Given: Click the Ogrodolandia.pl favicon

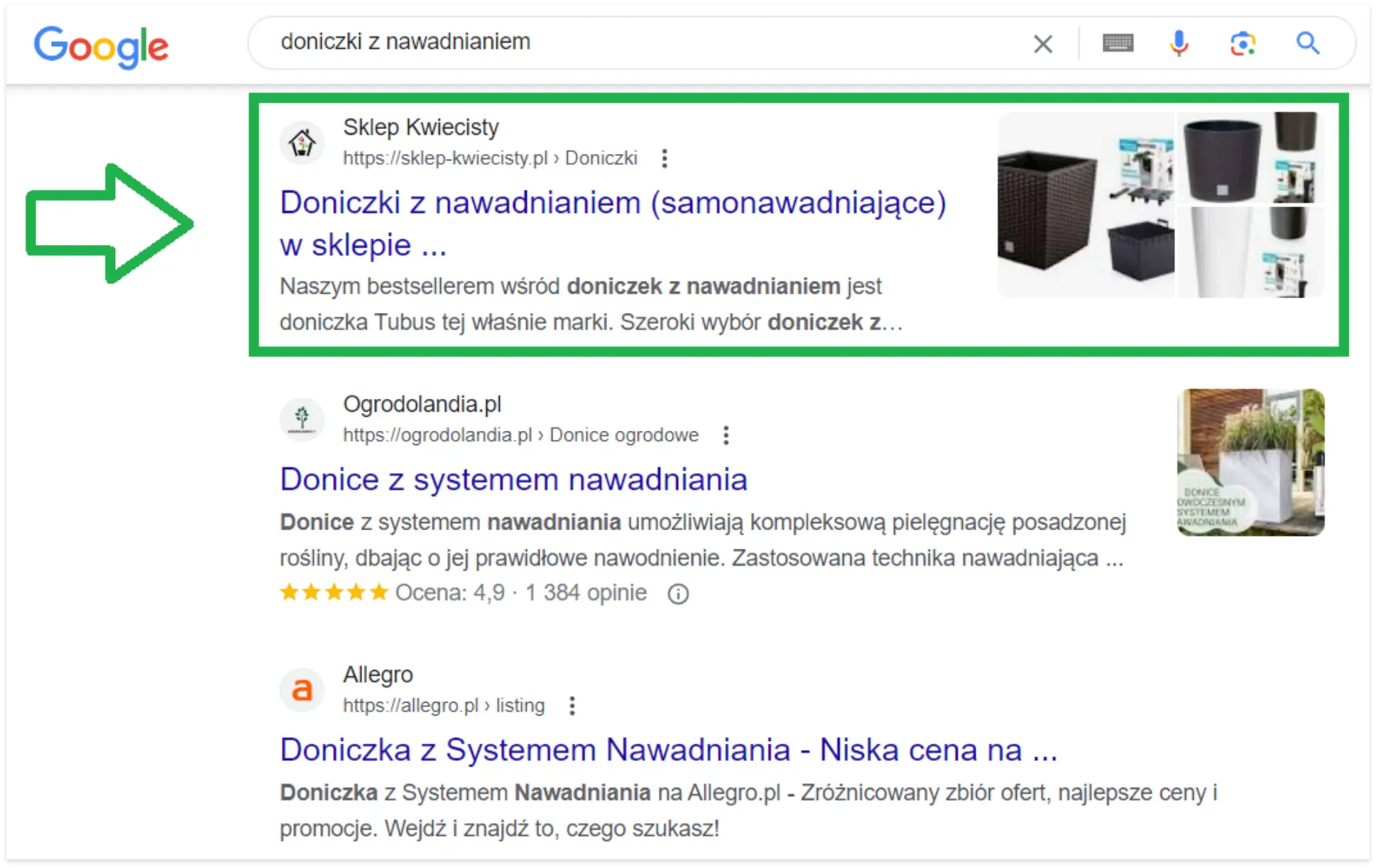Looking at the screenshot, I should click(302, 419).
